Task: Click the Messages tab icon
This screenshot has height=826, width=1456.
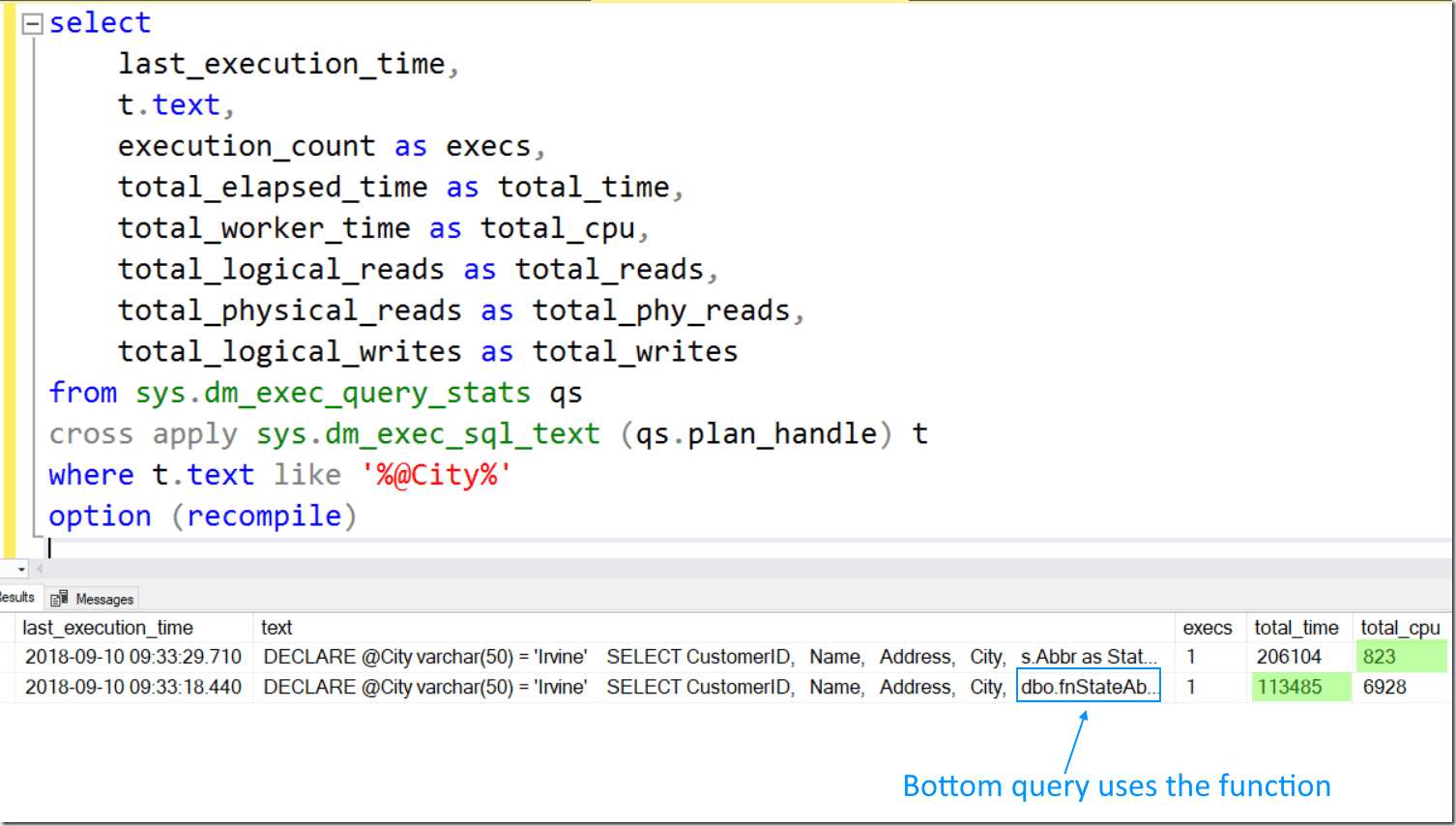Action: [x=60, y=599]
